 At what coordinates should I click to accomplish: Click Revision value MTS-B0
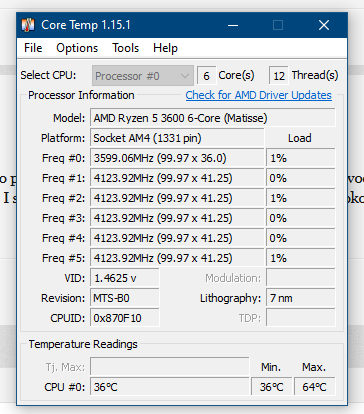(x=125, y=298)
